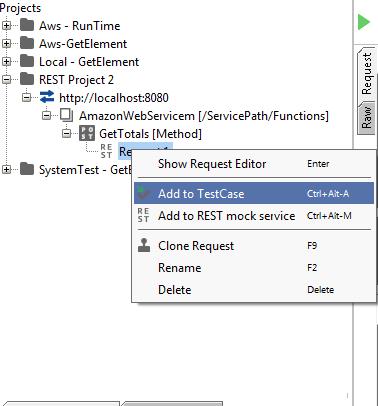
Task: Expand the Aws - RunTime project
Action: click(x=6, y=25)
